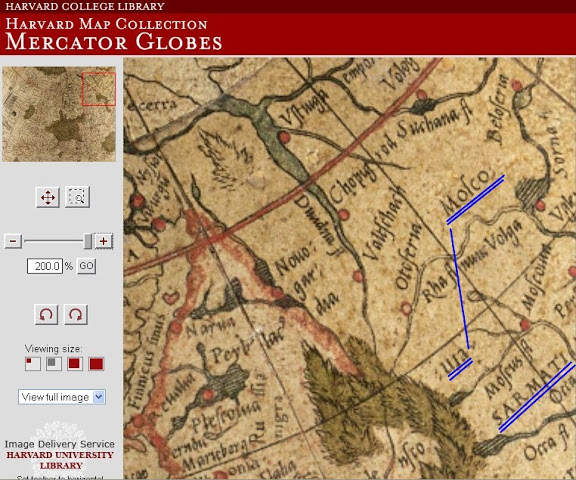Click the red viewport rectangle in thumbnail

[x=98, y=89]
